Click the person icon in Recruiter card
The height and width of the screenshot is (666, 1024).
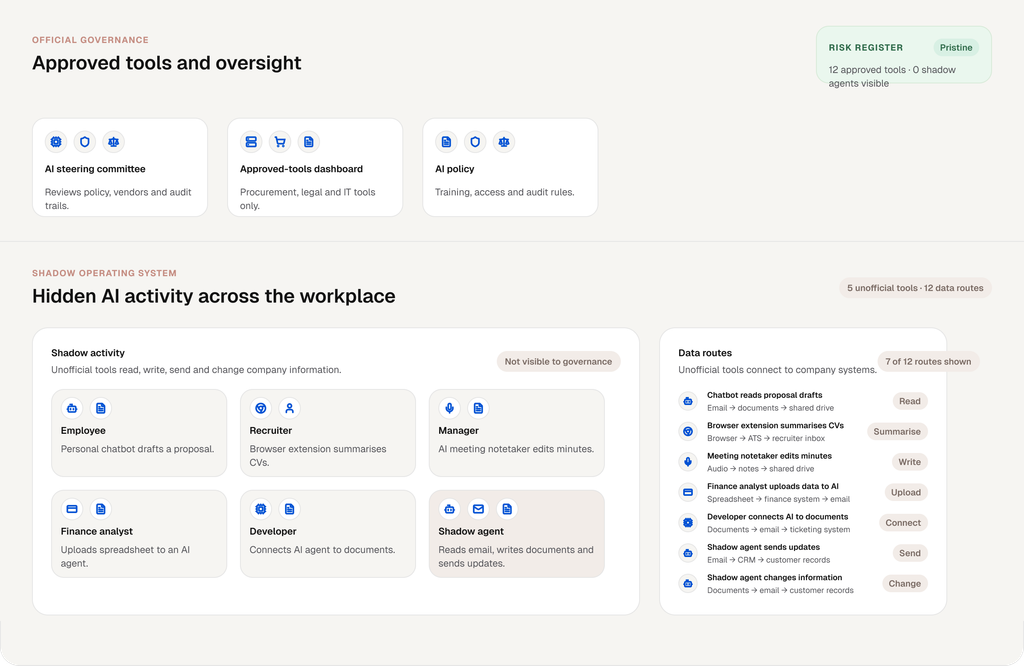pyautogui.click(x=289, y=408)
